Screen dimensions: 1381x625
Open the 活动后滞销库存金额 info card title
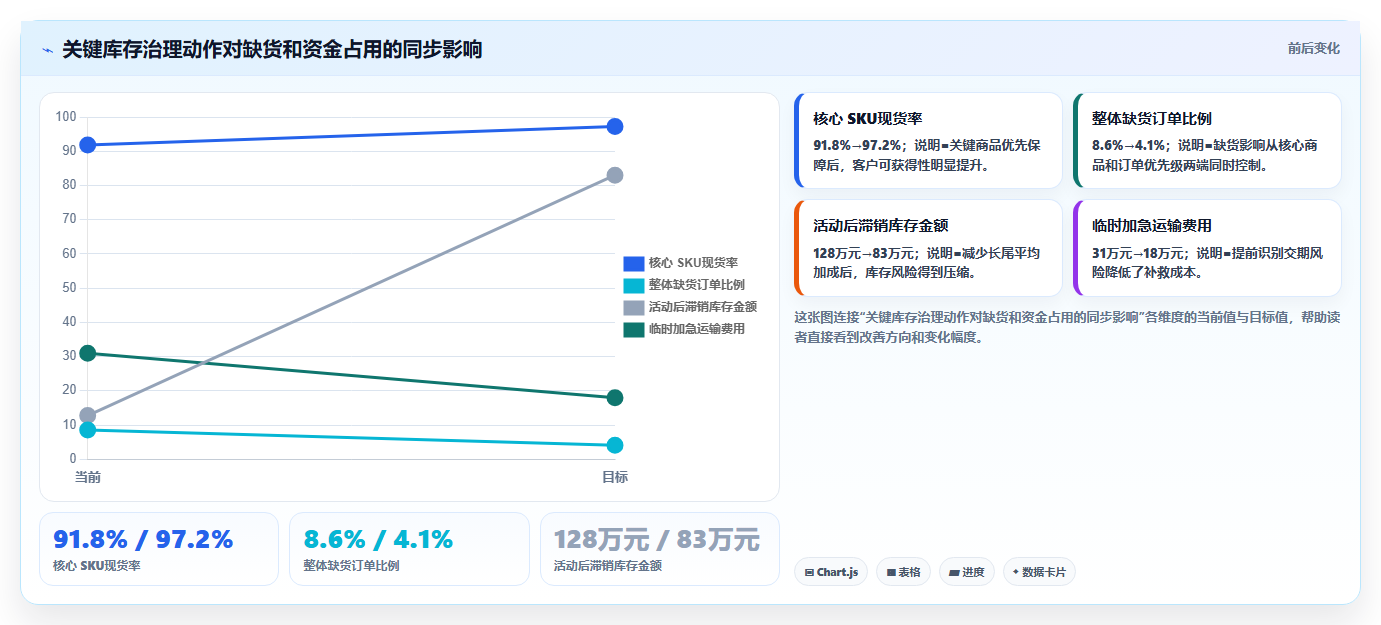(x=881, y=226)
